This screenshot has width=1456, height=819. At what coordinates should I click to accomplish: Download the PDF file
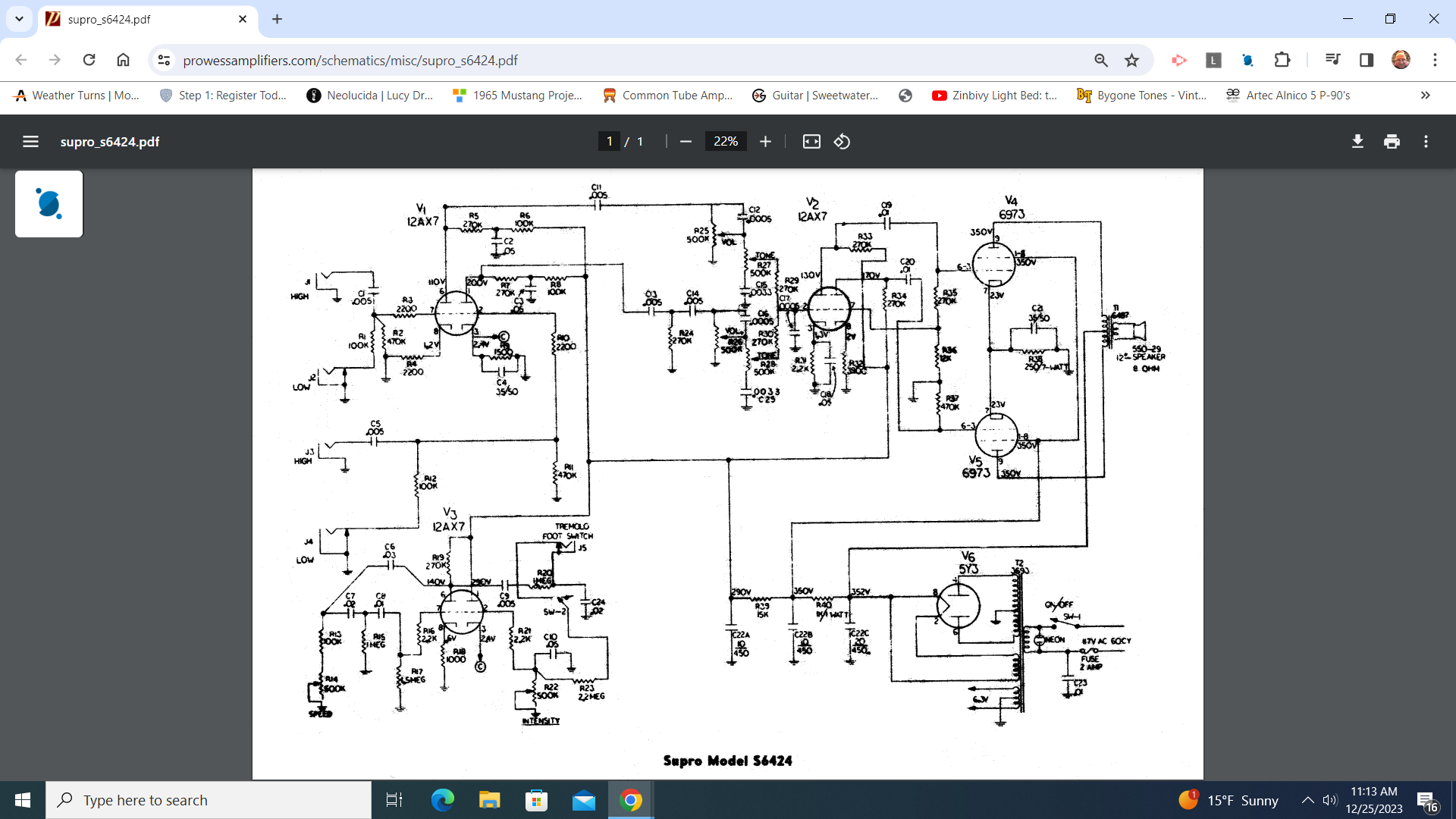pyautogui.click(x=1357, y=142)
